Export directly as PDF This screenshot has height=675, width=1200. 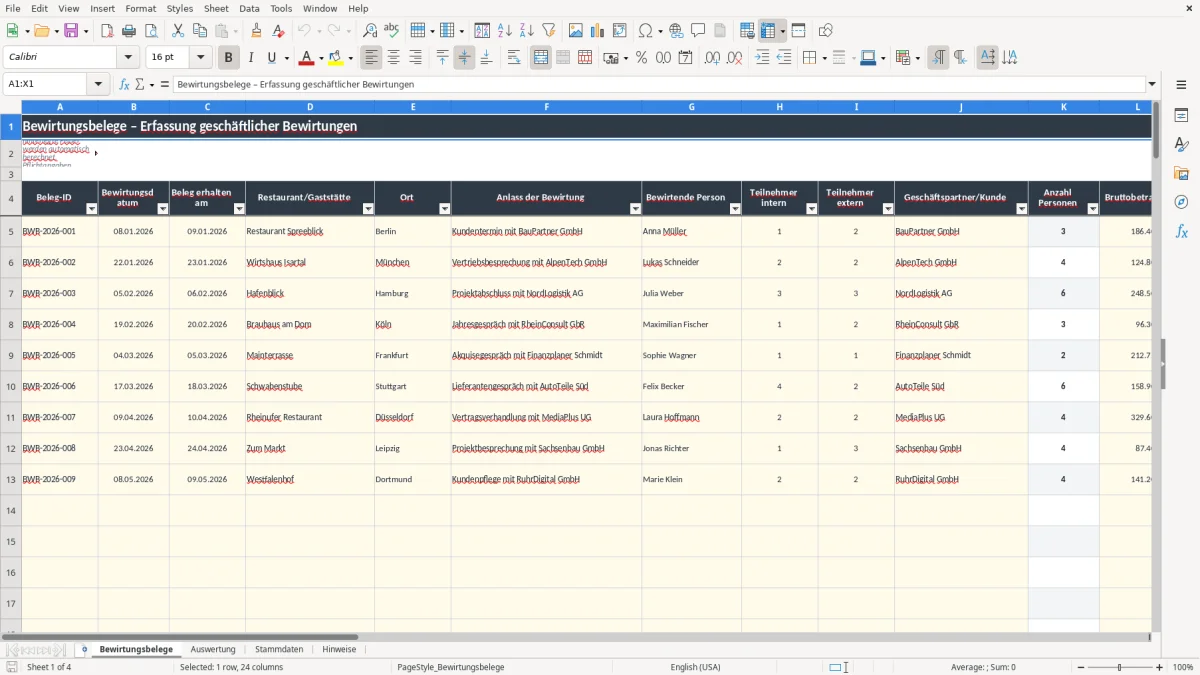pyautogui.click(x=107, y=31)
